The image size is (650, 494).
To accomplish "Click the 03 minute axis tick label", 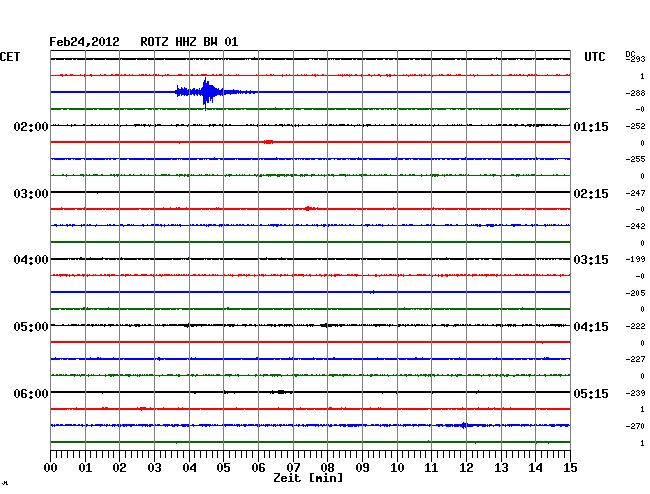I will tap(154, 467).
